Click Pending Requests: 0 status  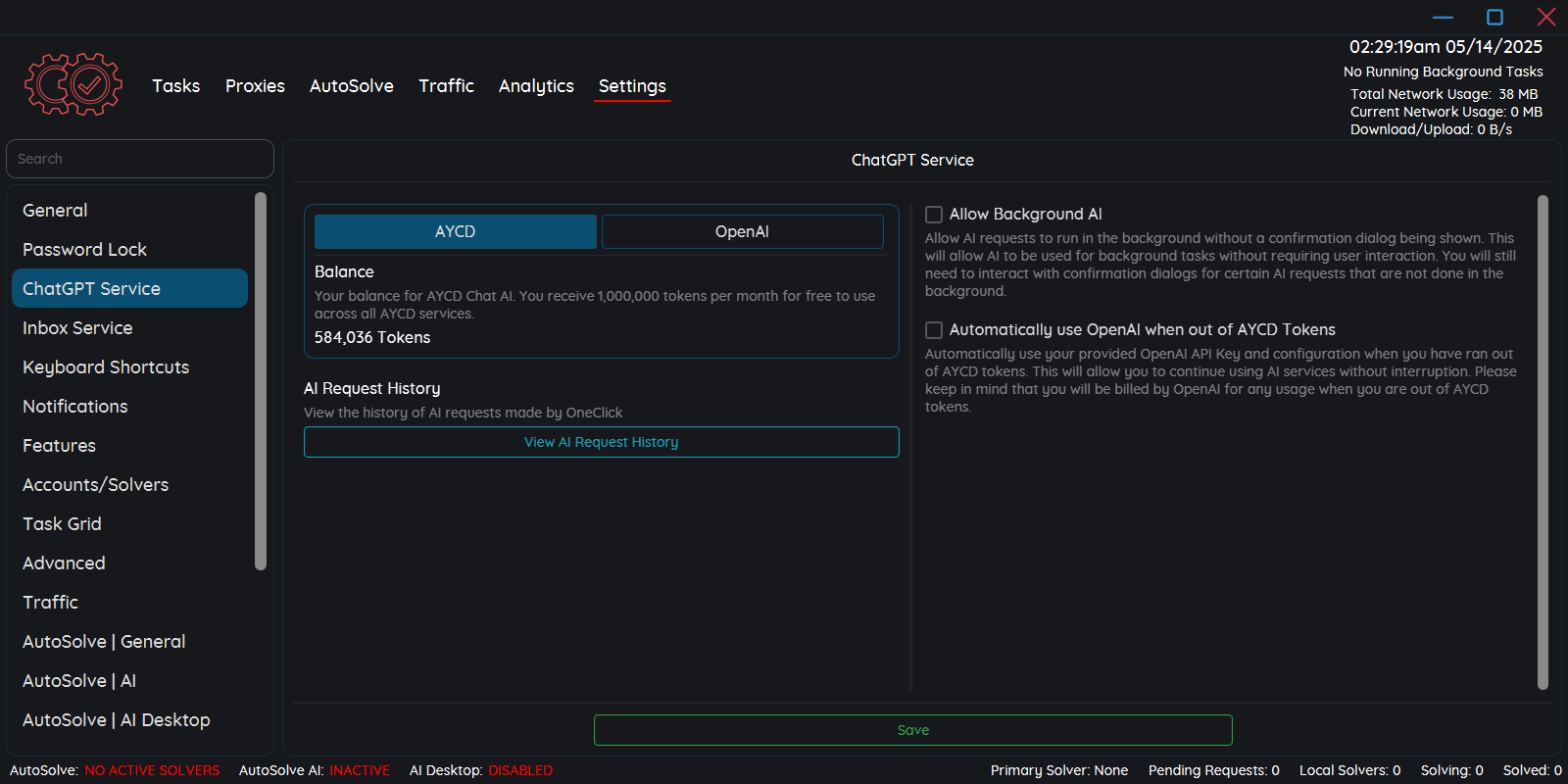(1214, 770)
